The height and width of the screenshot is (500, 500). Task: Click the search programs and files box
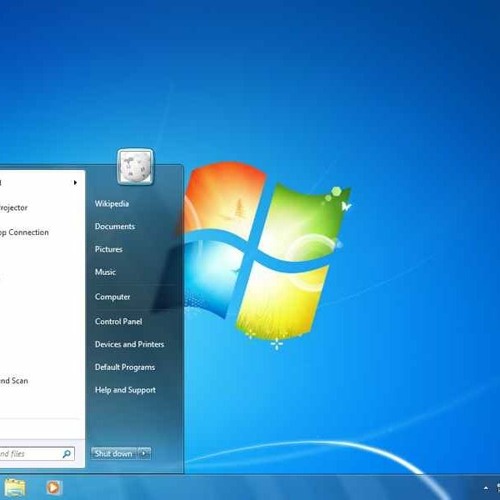[x=37, y=454]
